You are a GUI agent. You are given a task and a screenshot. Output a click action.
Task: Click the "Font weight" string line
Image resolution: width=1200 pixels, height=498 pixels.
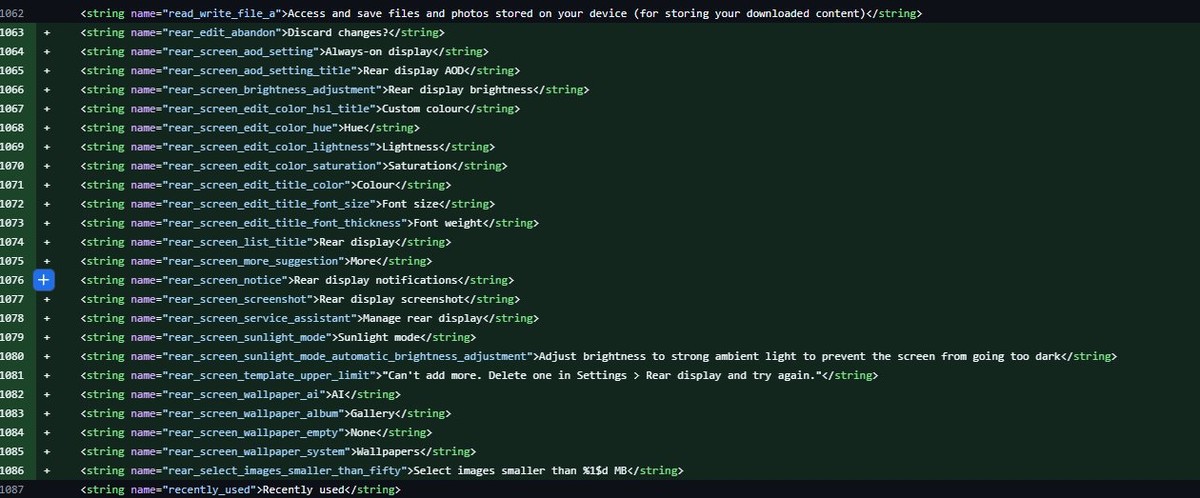(310, 222)
